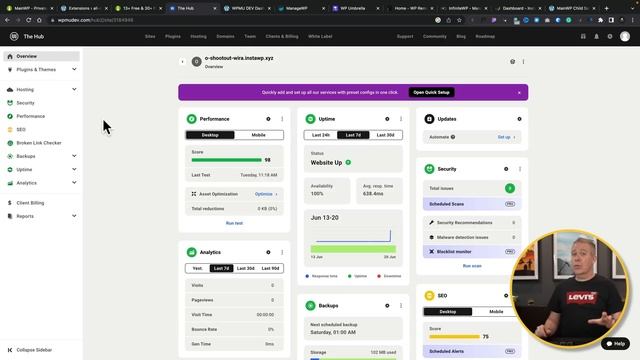The width and height of the screenshot is (640, 360).
Task: Click Run scan in Security widget
Action: point(472,266)
